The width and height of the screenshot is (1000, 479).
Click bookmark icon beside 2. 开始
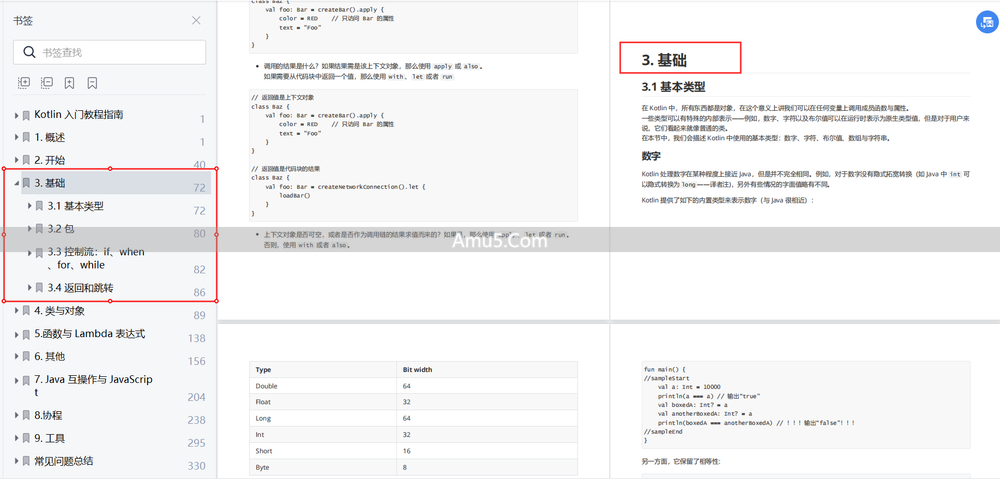pos(26,160)
